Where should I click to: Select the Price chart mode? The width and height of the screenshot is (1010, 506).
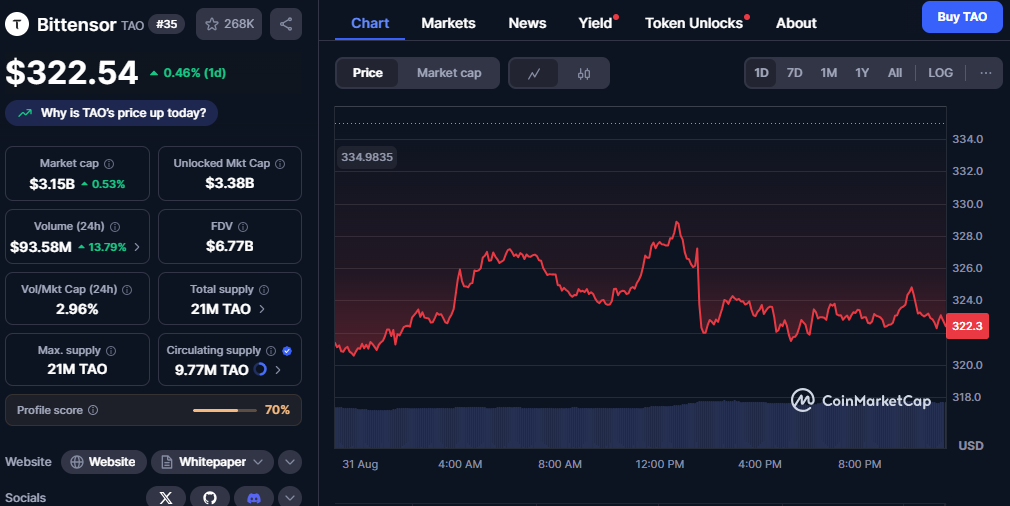[x=367, y=73]
